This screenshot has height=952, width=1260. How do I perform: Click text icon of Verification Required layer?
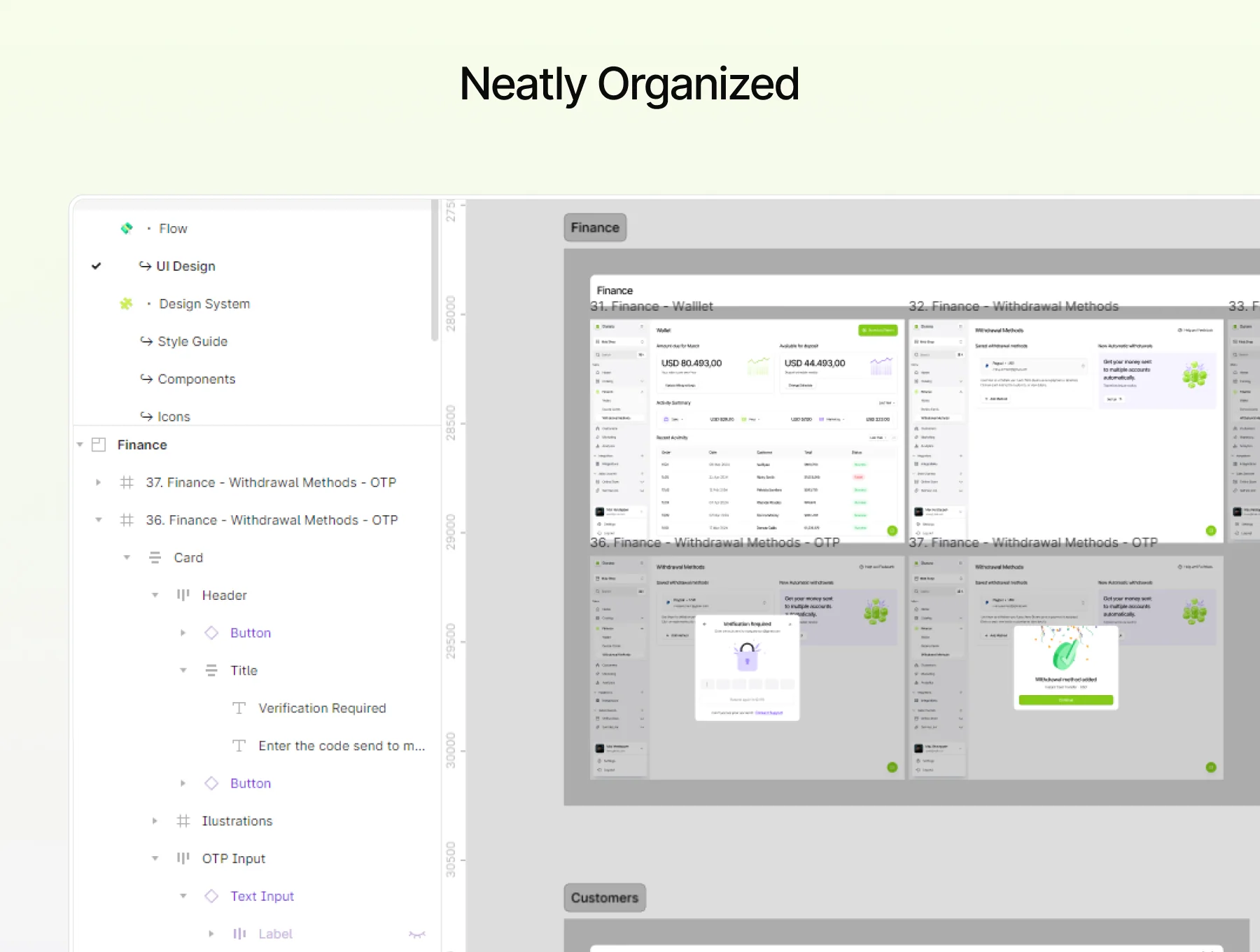pos(239,708)
